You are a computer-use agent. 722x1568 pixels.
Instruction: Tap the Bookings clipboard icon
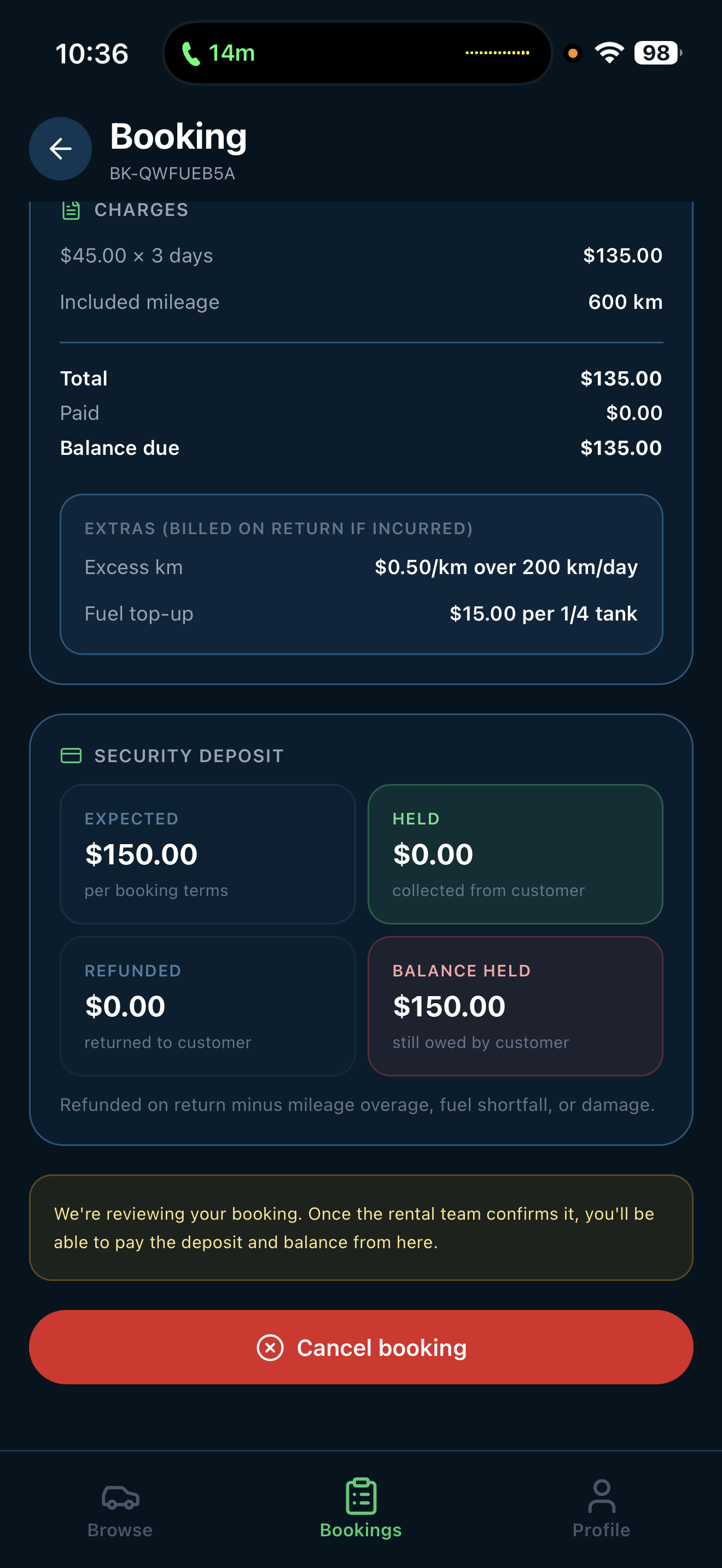coord(361,1496)
